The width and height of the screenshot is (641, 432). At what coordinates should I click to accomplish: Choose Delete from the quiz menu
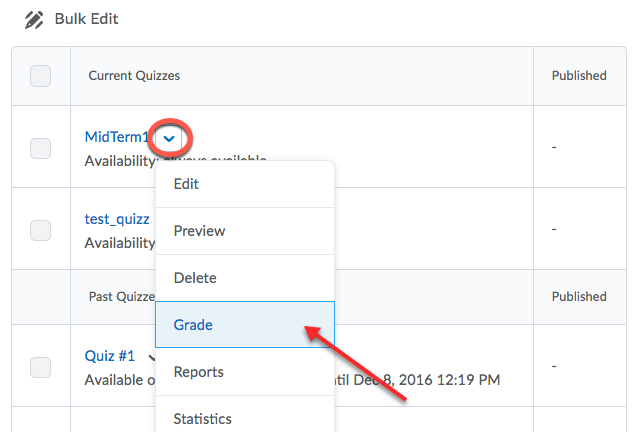point(245,278)
